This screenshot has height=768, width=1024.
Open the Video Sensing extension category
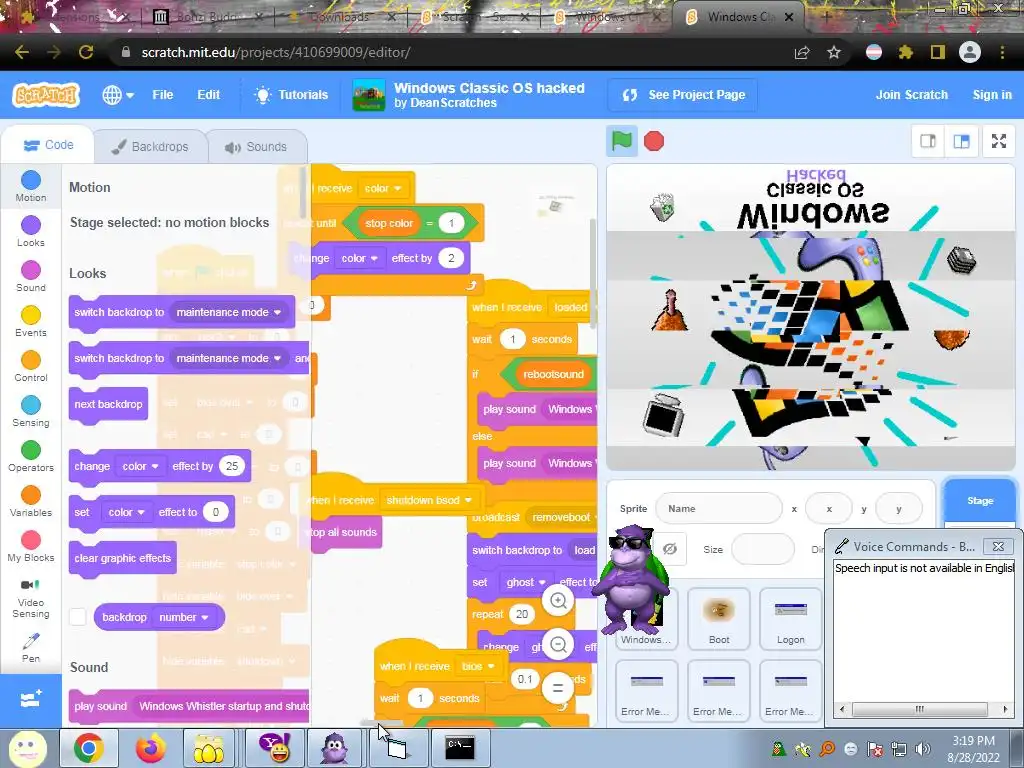(31, 598)
